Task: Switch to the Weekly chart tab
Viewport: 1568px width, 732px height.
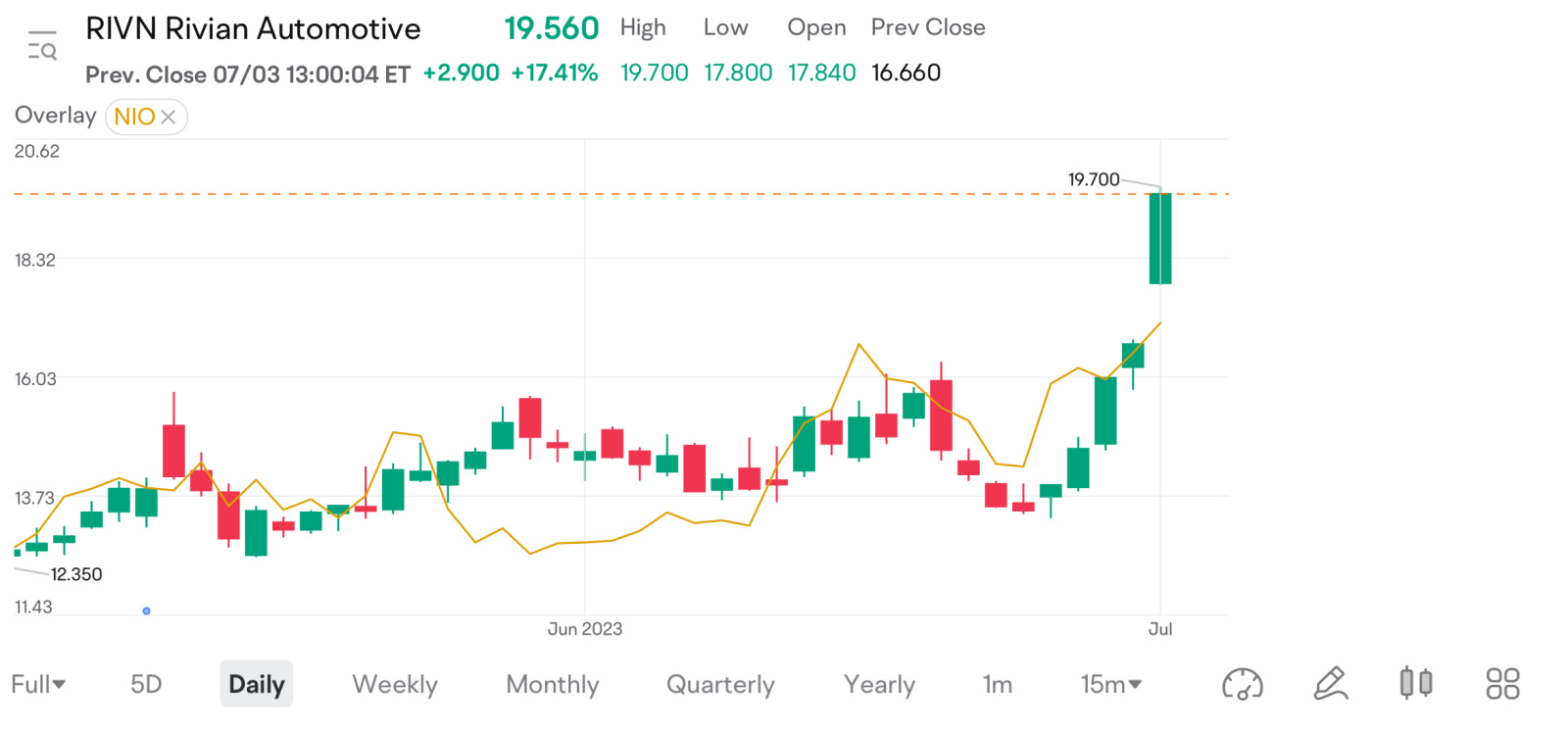Action: 395,684
